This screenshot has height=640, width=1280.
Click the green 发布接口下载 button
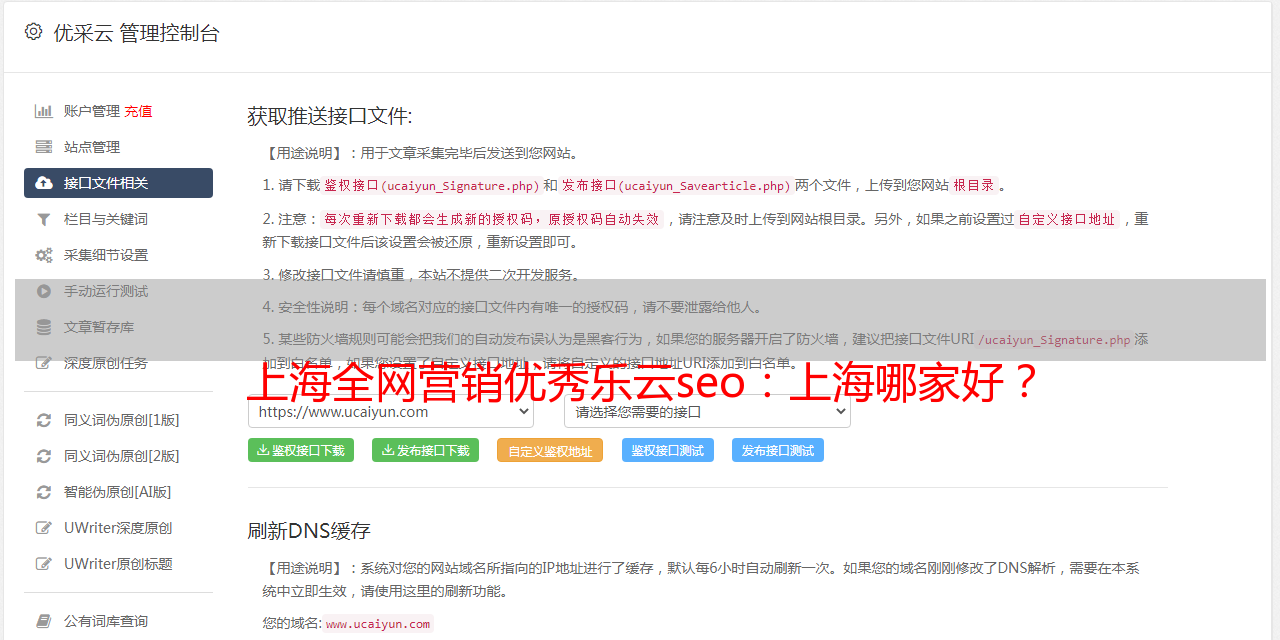point(425,450)
